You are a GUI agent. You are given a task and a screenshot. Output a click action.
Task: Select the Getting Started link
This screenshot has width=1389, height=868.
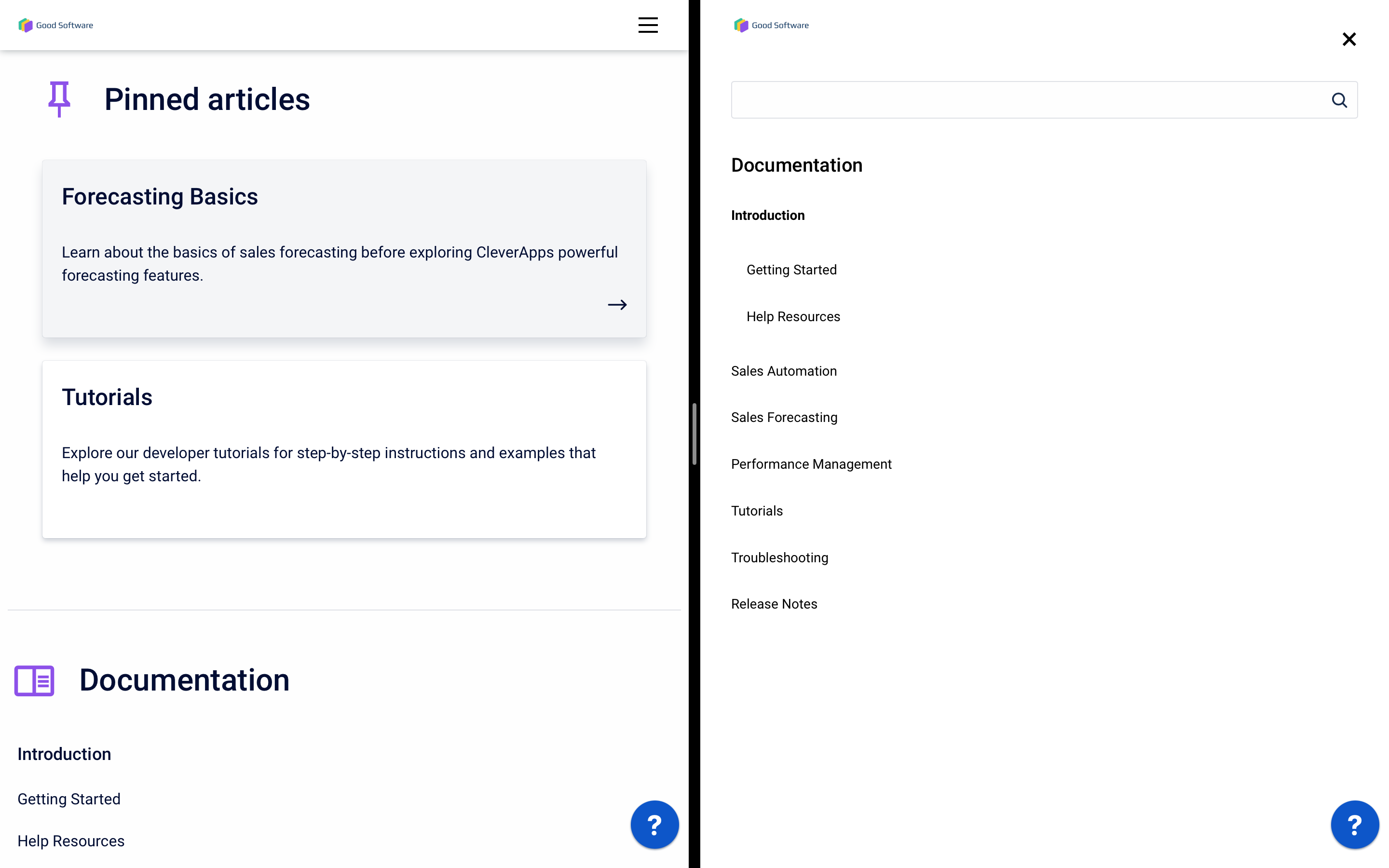click(x=790, y=269)
